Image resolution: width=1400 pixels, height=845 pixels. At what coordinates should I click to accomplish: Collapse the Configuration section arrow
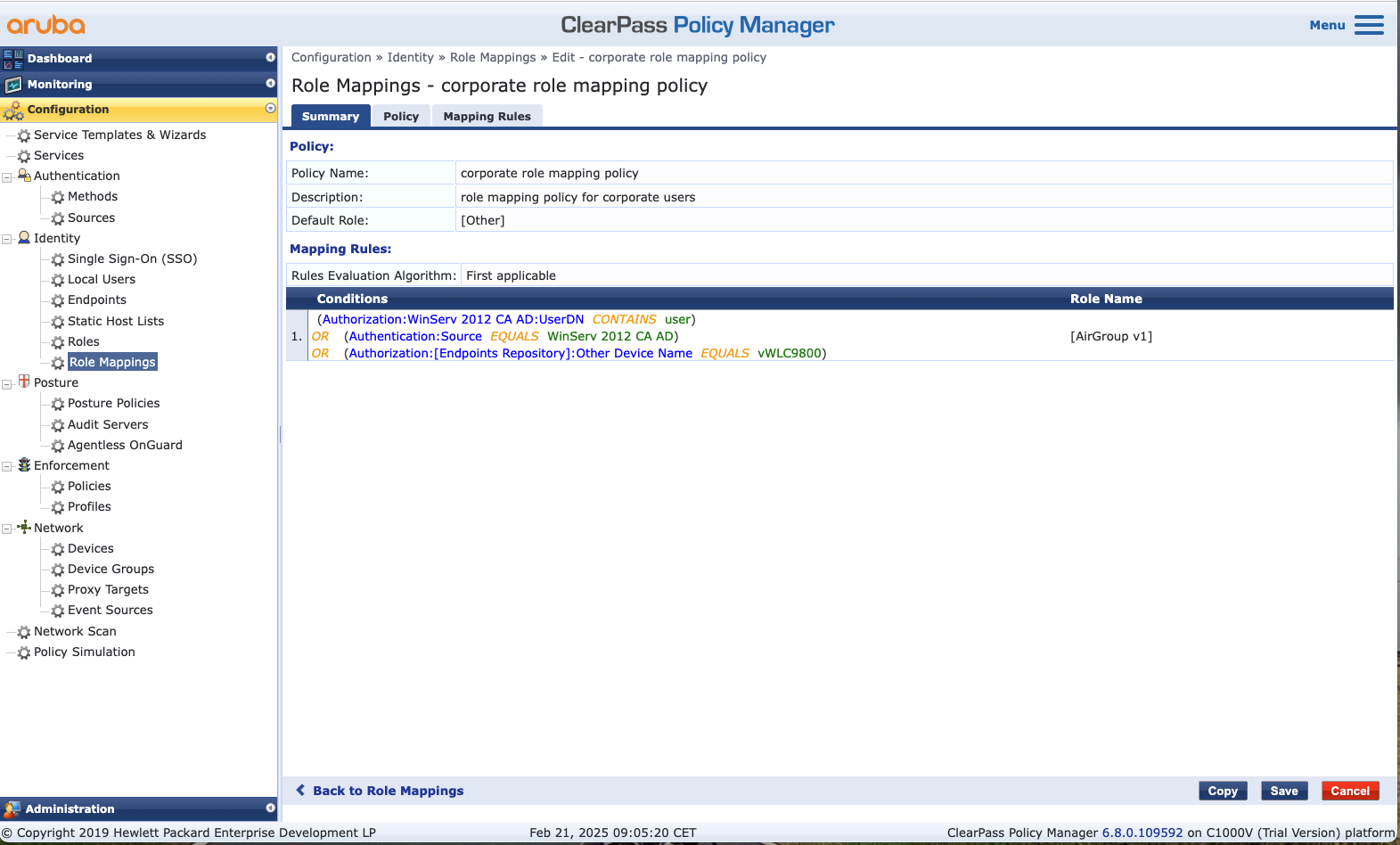coord(270,108)
